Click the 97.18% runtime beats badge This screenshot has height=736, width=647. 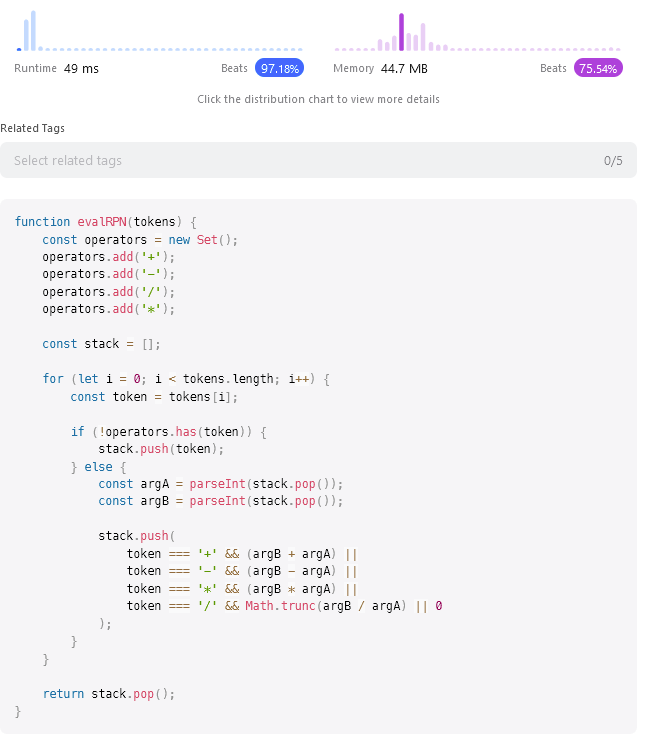279,69
